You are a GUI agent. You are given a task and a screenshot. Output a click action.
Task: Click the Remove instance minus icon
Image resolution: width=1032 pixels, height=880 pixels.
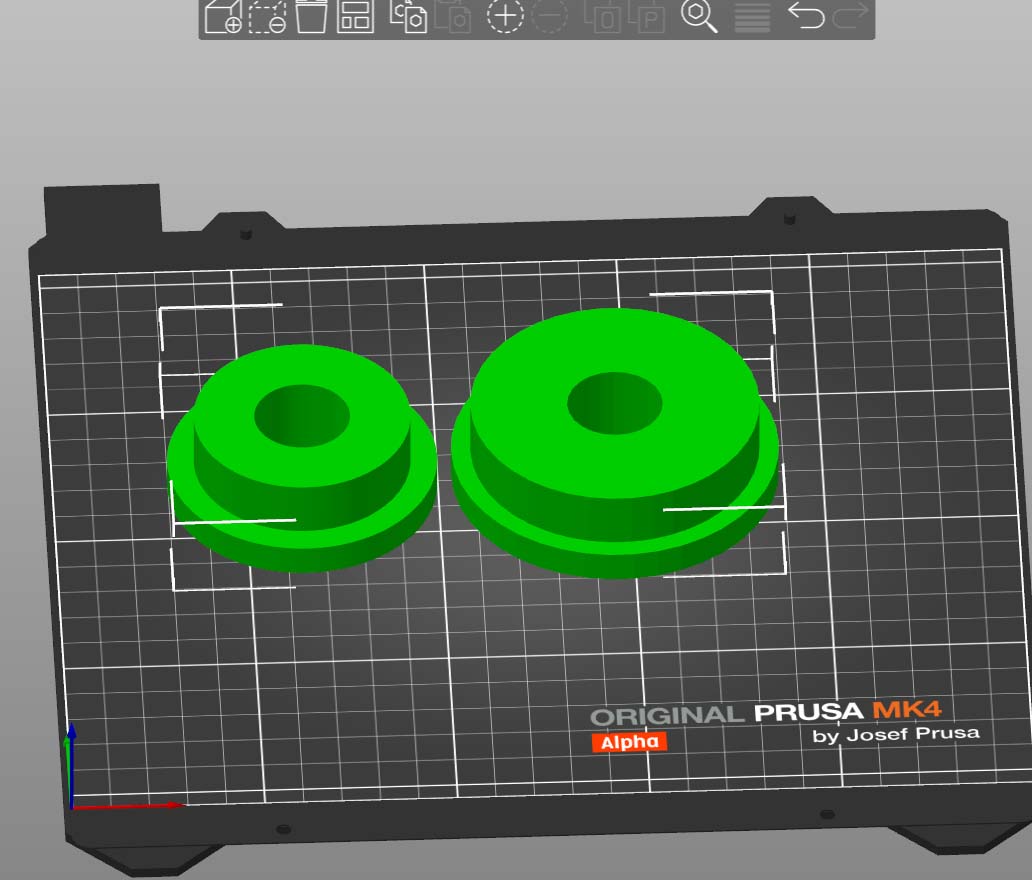click(549, 16)
